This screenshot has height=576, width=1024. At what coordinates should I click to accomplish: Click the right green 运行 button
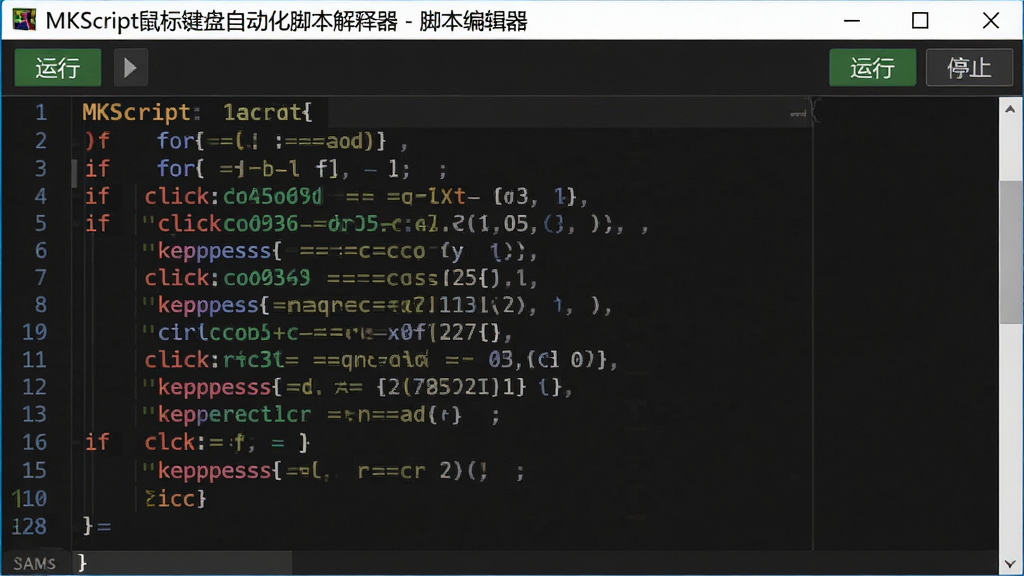872,67
